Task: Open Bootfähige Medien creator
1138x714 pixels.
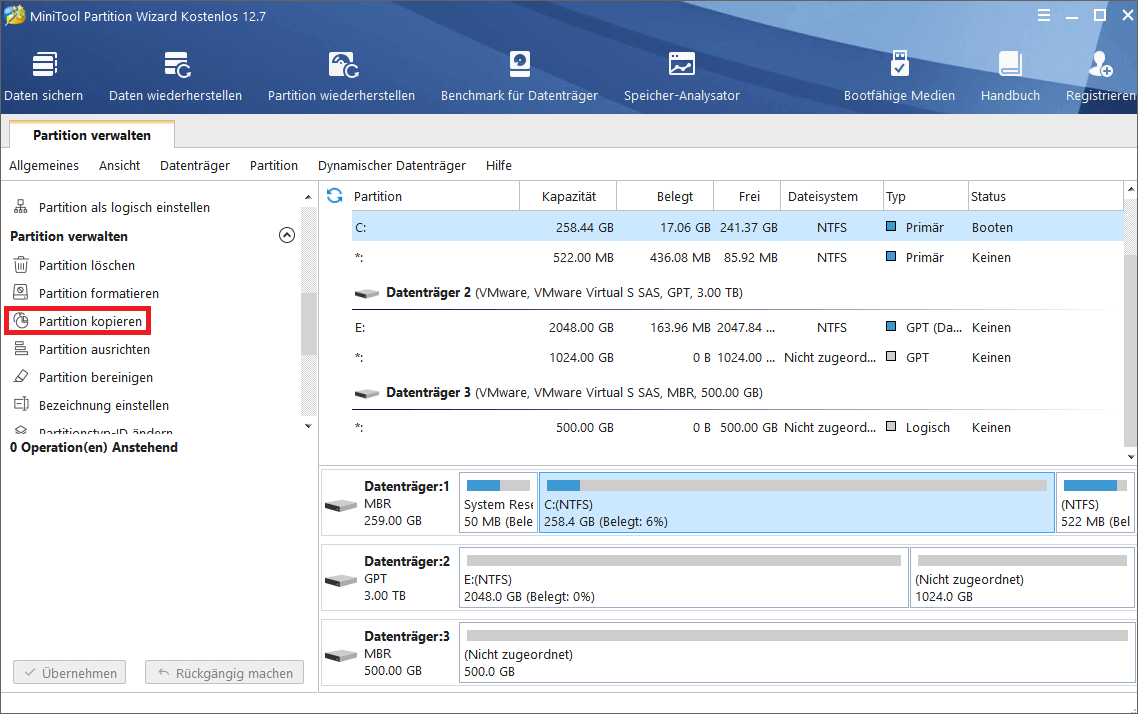Action: pos(899,77)
